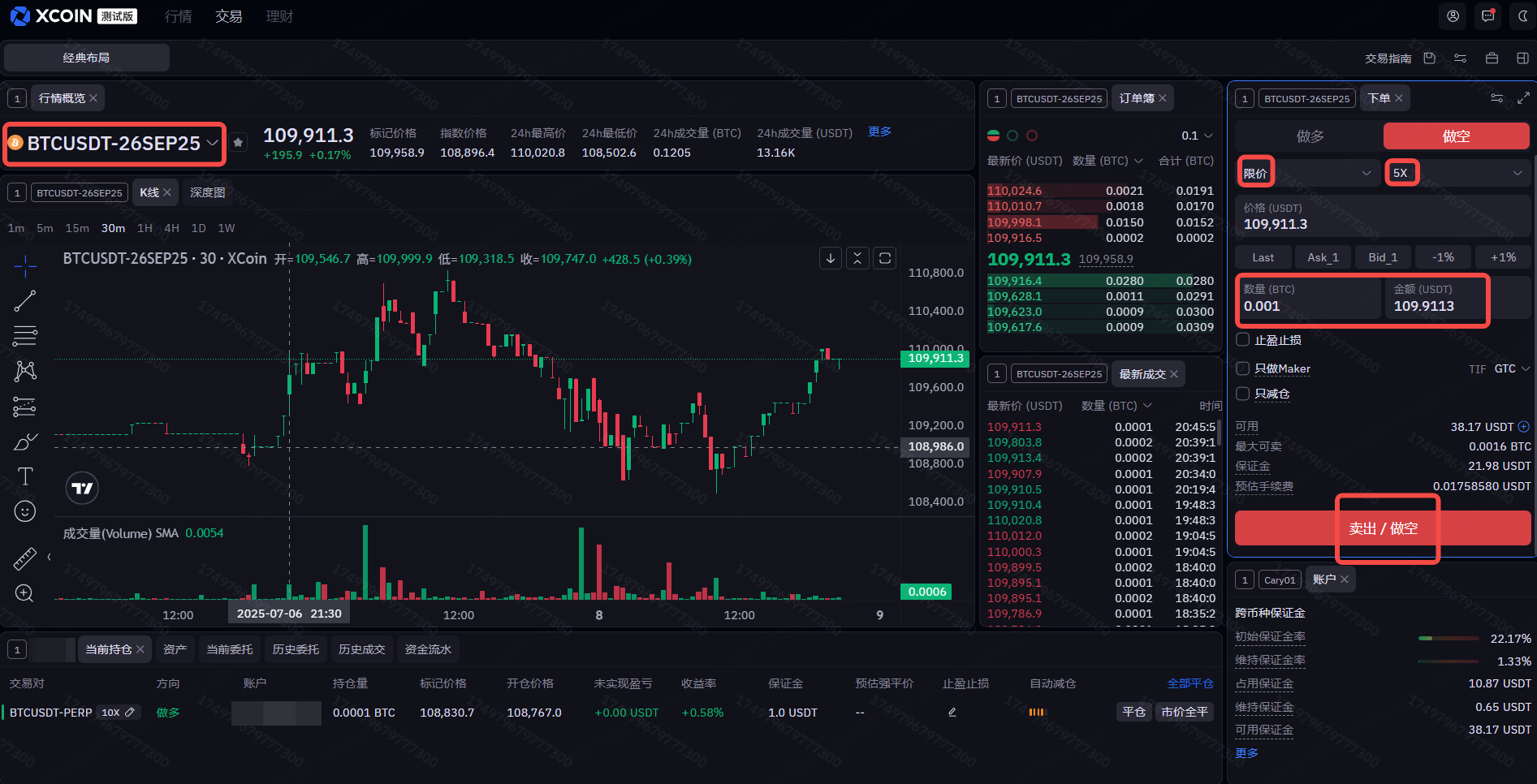This screenshot has height=784, width=1537.
Task: Click the user profile icon
Action: 1453,16
